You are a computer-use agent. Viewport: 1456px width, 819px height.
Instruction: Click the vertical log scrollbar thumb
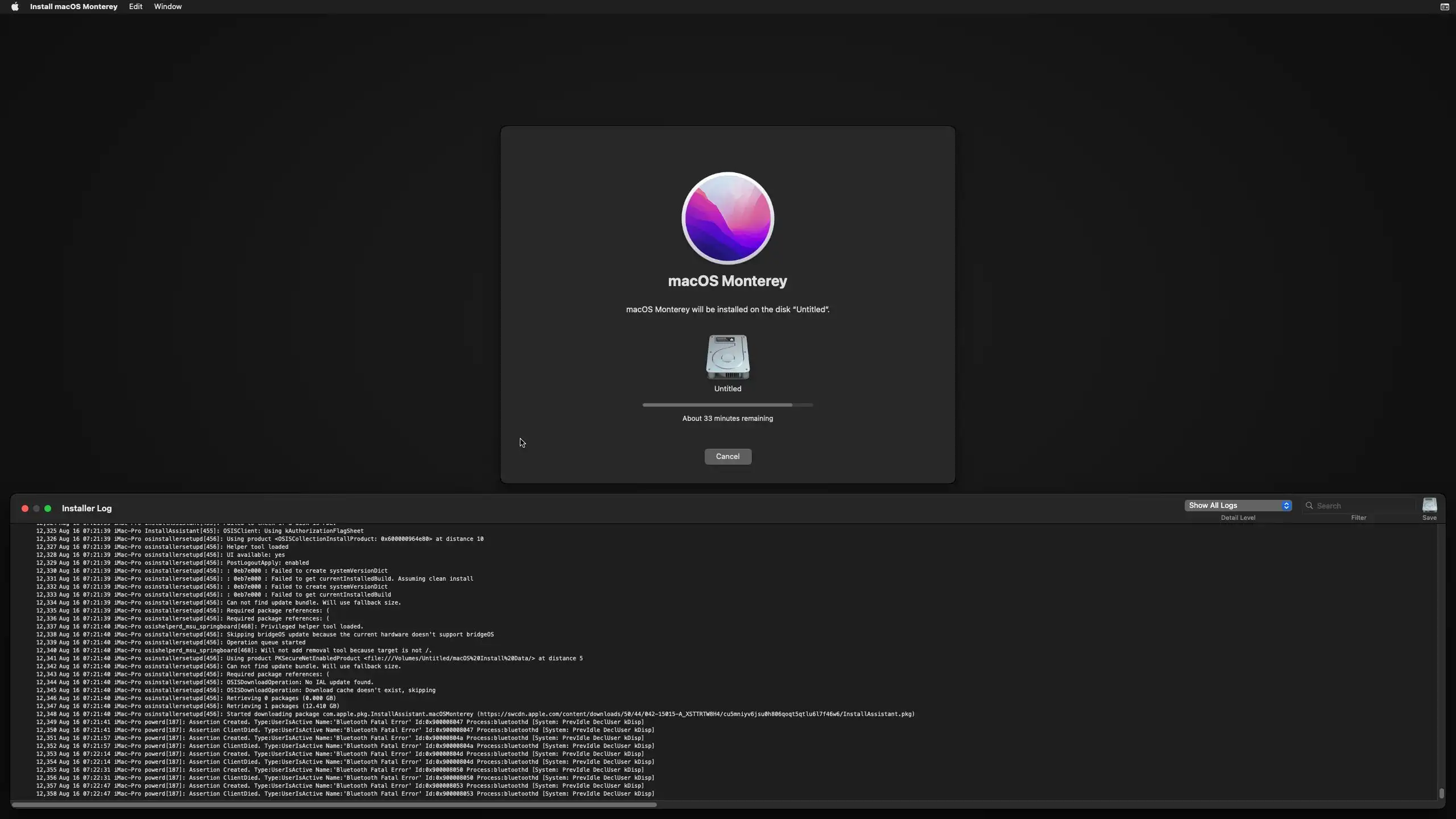pyautogui.click(x=1441, y=793)
